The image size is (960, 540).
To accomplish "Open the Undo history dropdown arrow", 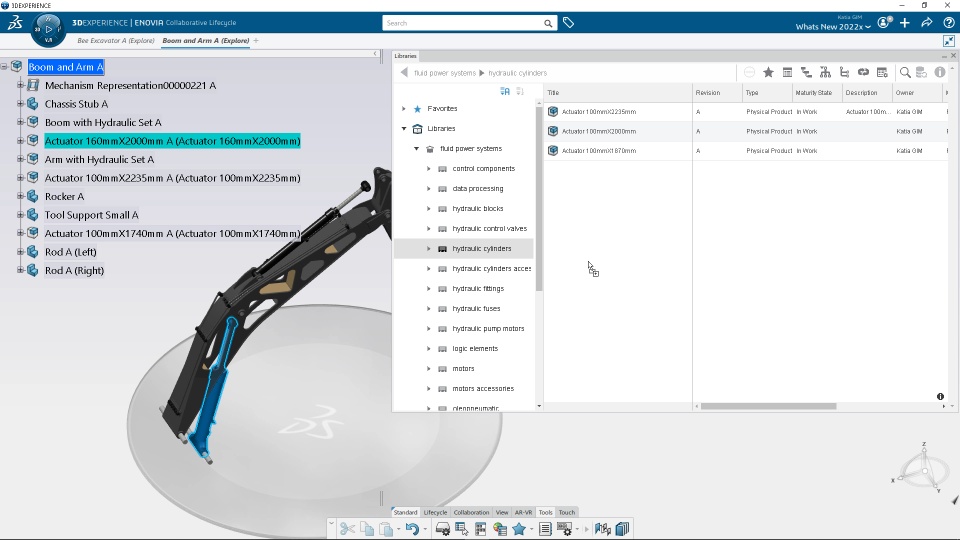I will (424, 529).
